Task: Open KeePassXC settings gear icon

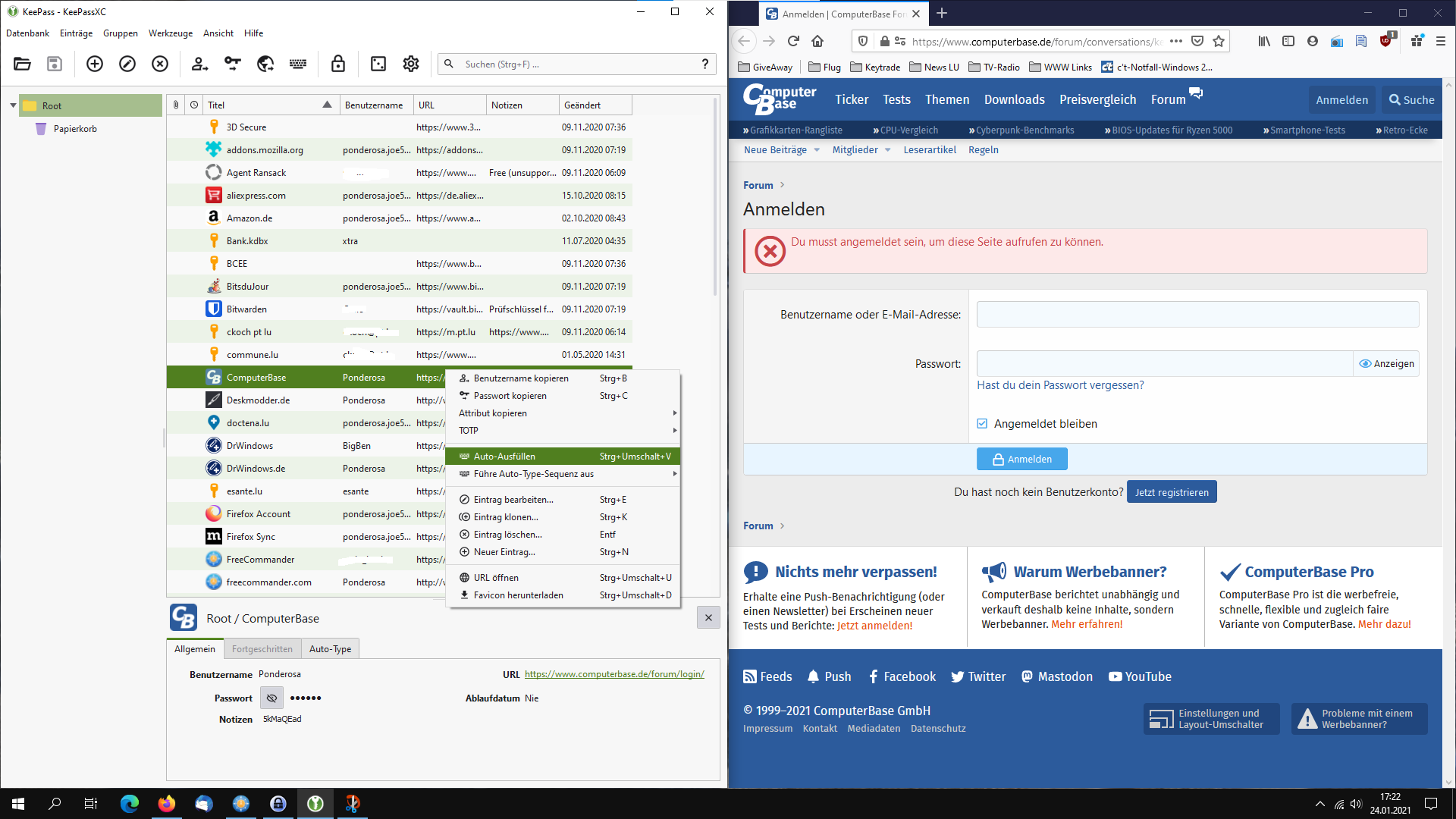Action: click(x=411, y=64)
